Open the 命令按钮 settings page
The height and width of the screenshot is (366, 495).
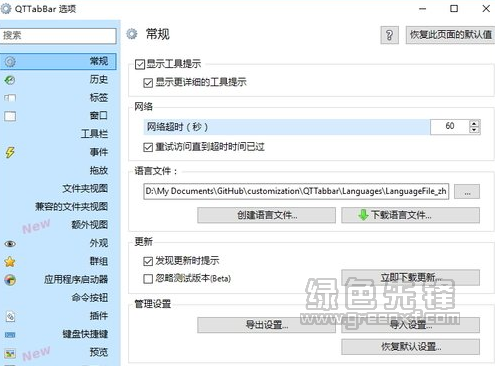(58, 298)
